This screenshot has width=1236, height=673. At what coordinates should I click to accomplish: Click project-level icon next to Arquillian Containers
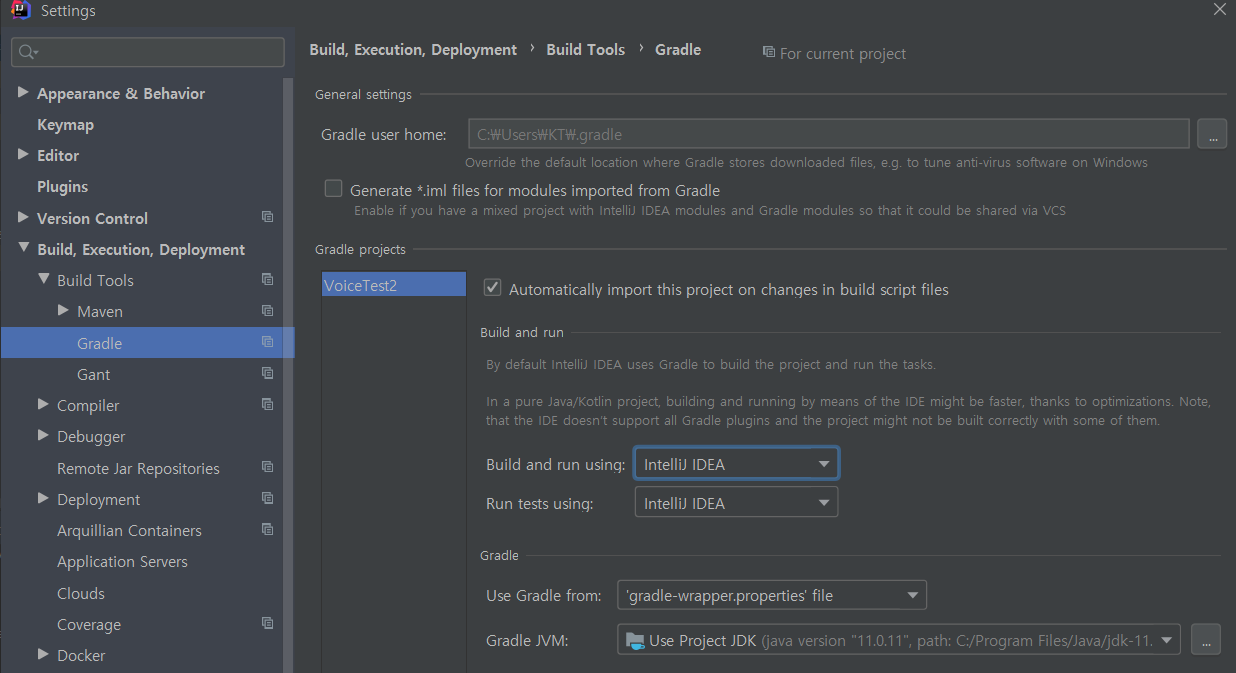coord(267,529)
